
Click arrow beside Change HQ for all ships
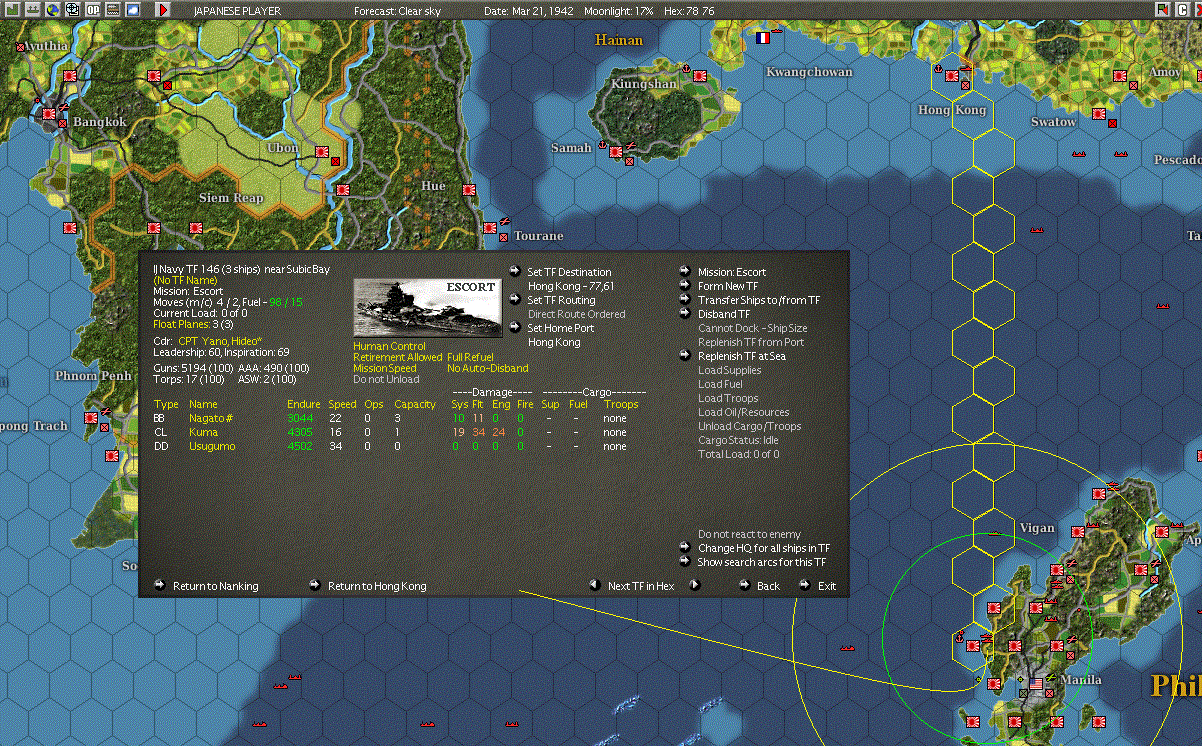tap(685, 547)
